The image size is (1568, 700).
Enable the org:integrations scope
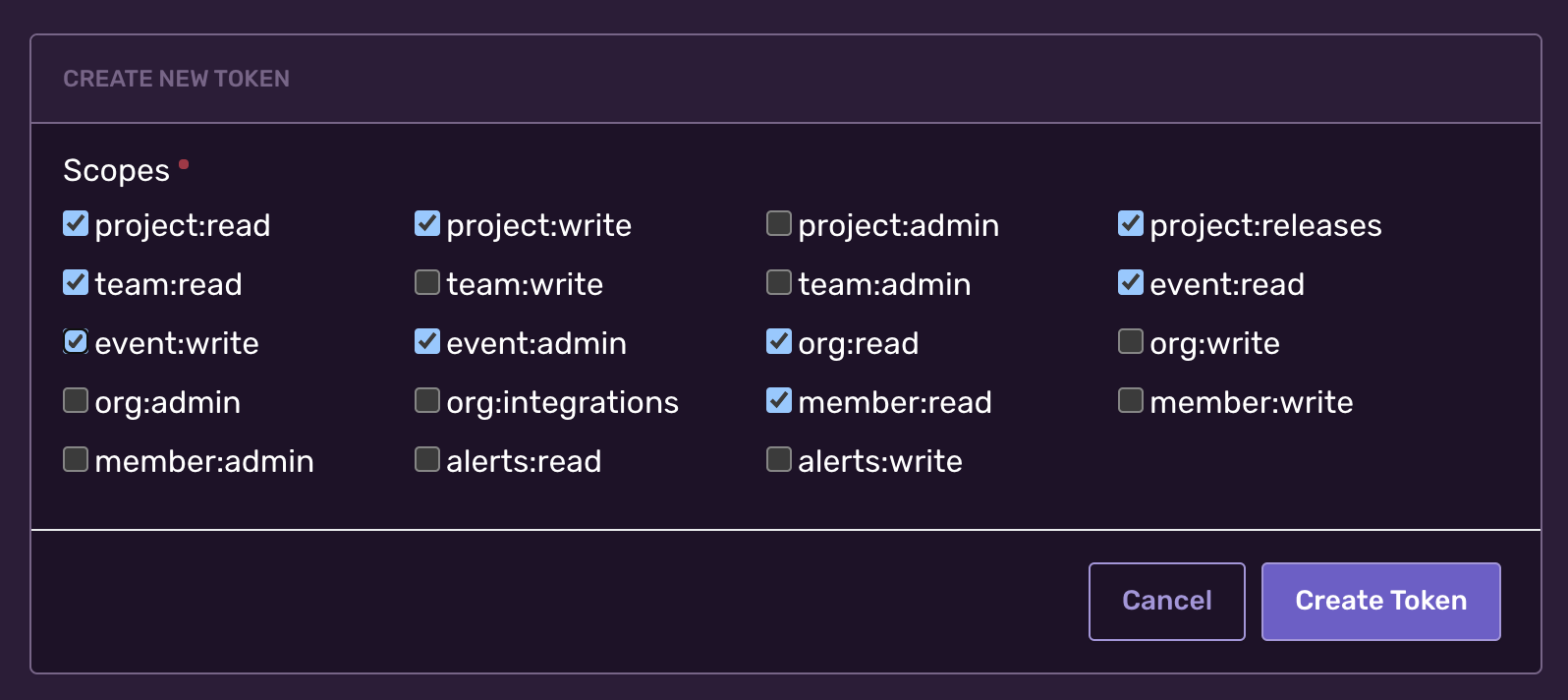tap(426, 400)
